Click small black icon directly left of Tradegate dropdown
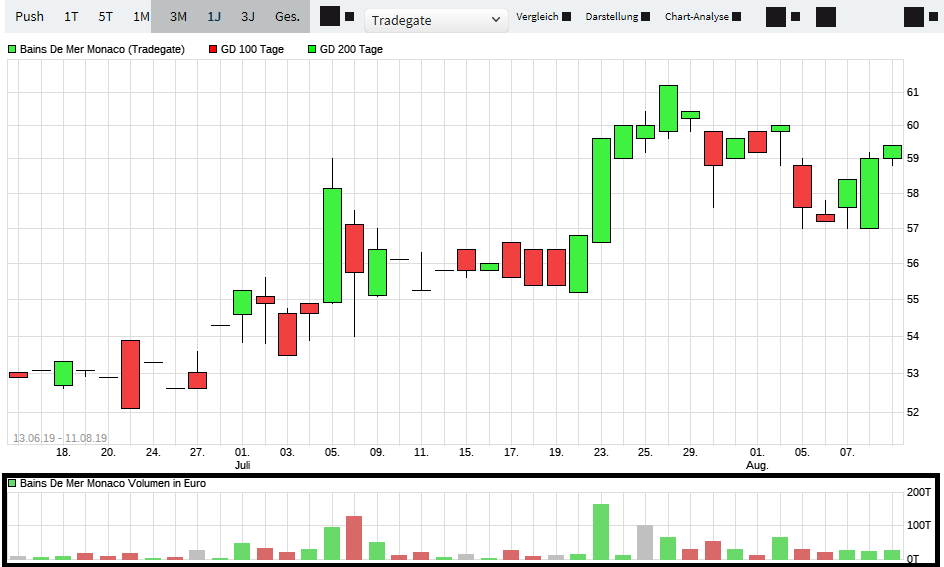The image size is (944, 567). coord(349,16)
